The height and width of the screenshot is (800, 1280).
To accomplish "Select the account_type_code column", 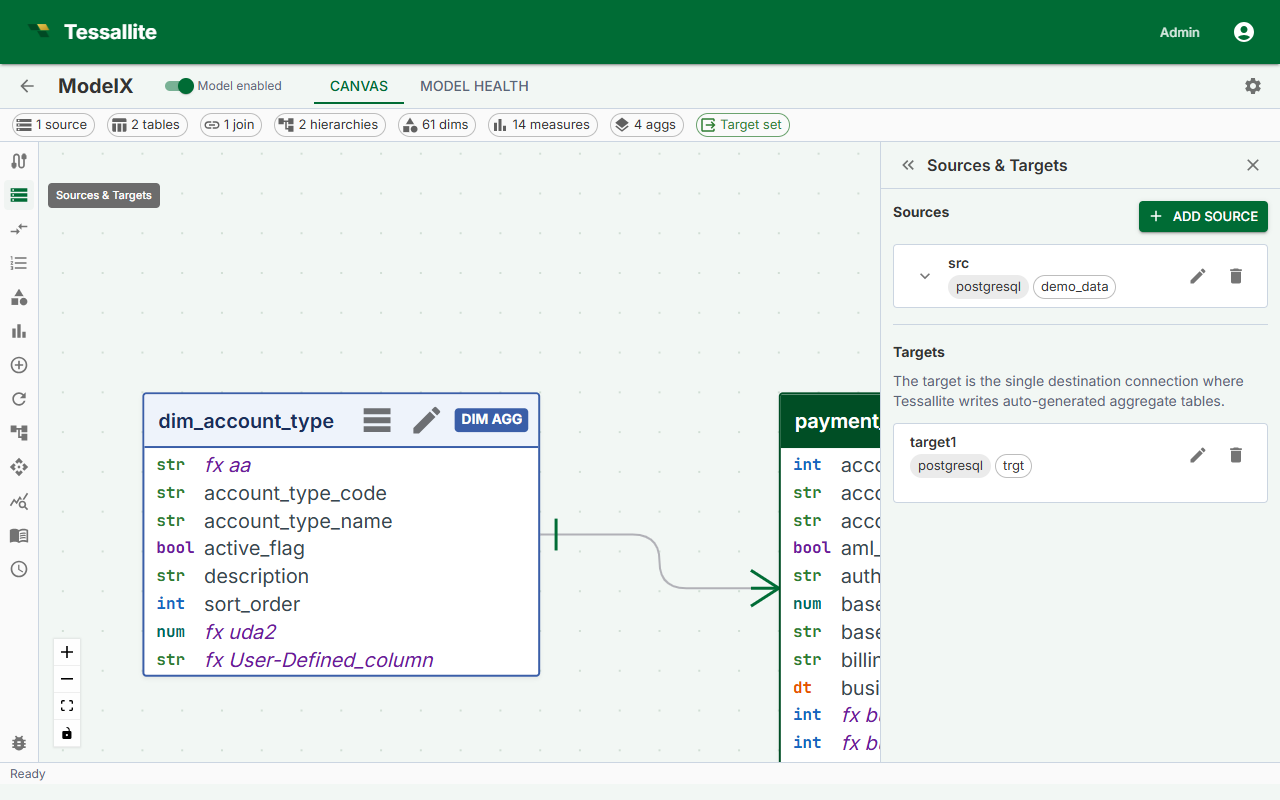I will [341, 493].
